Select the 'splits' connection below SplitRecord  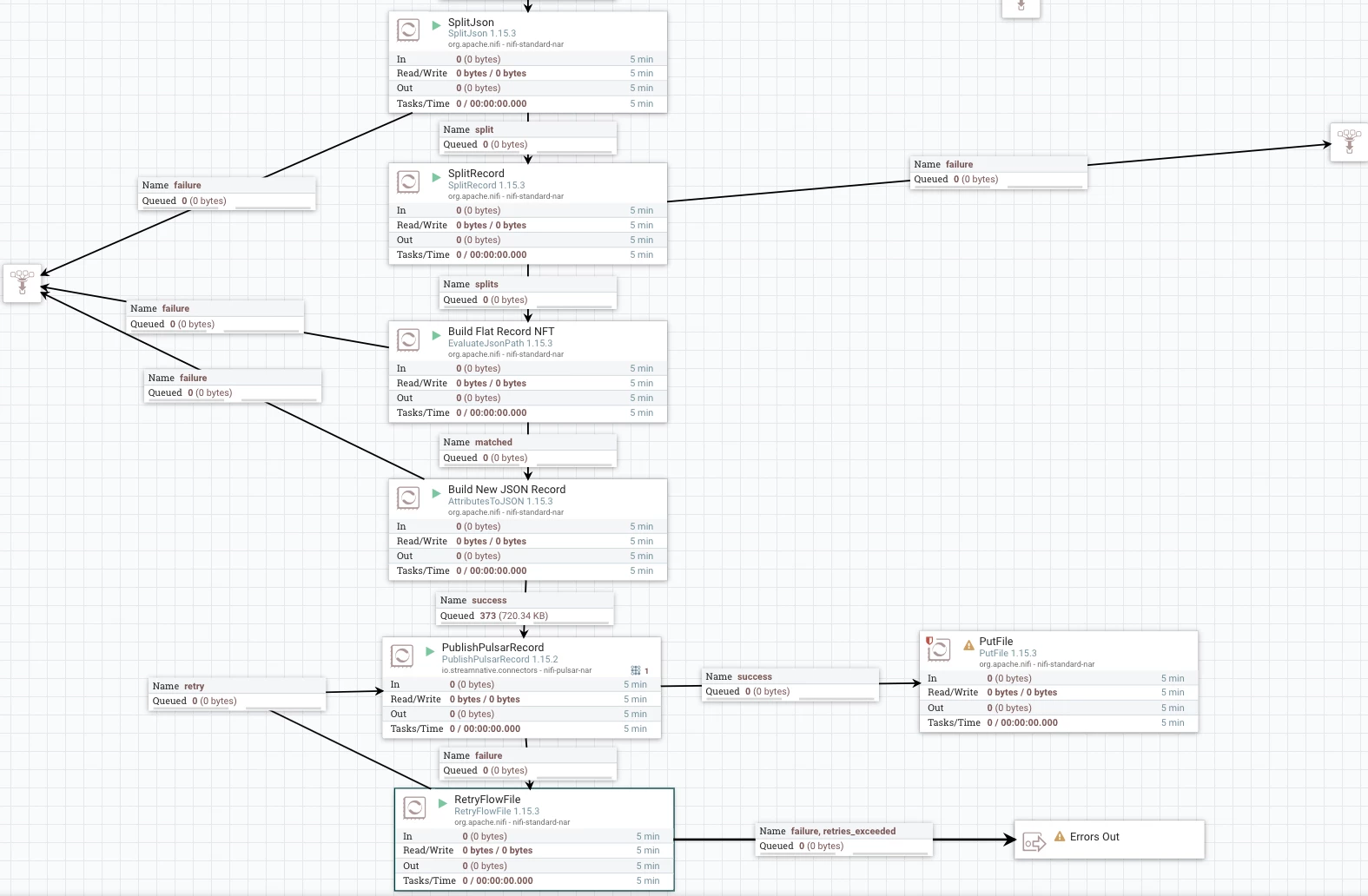pyautogui.click(x=528, y=293)
